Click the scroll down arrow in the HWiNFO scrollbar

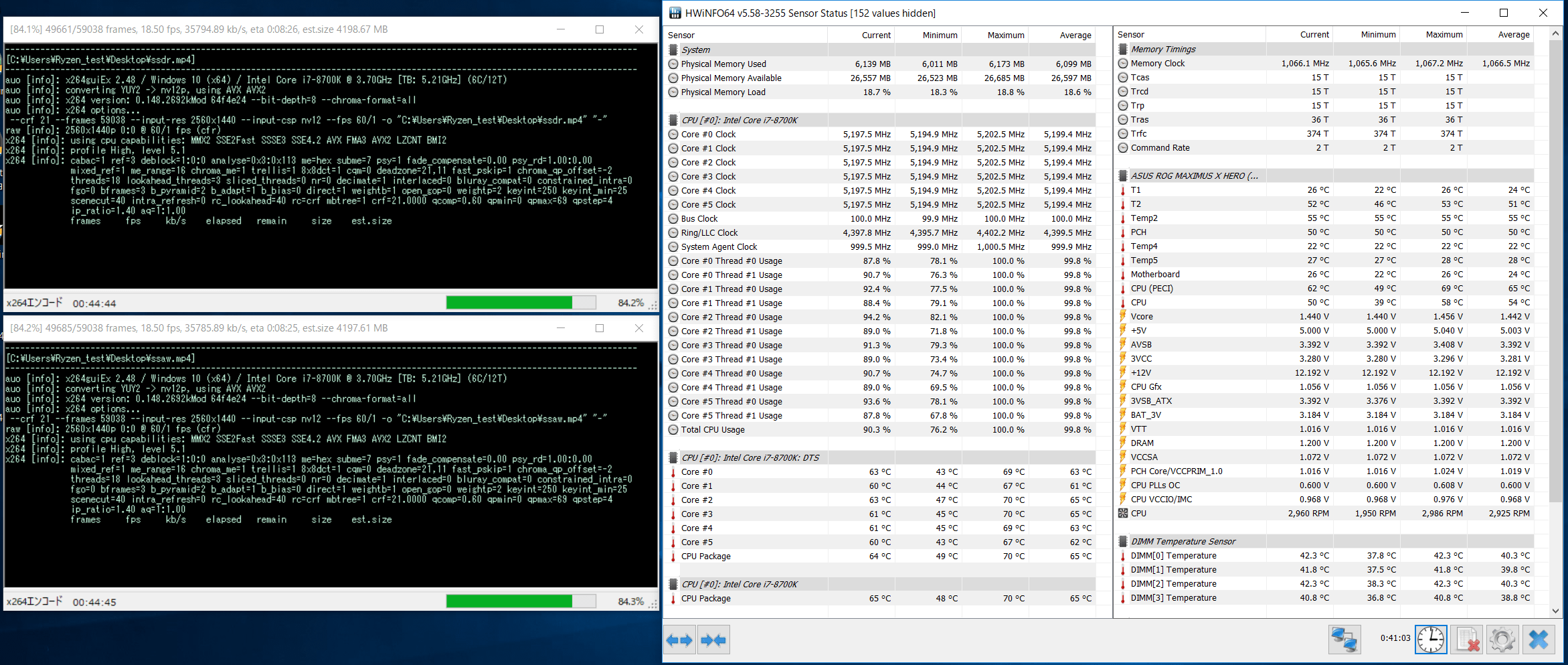tap(1555, 611)
